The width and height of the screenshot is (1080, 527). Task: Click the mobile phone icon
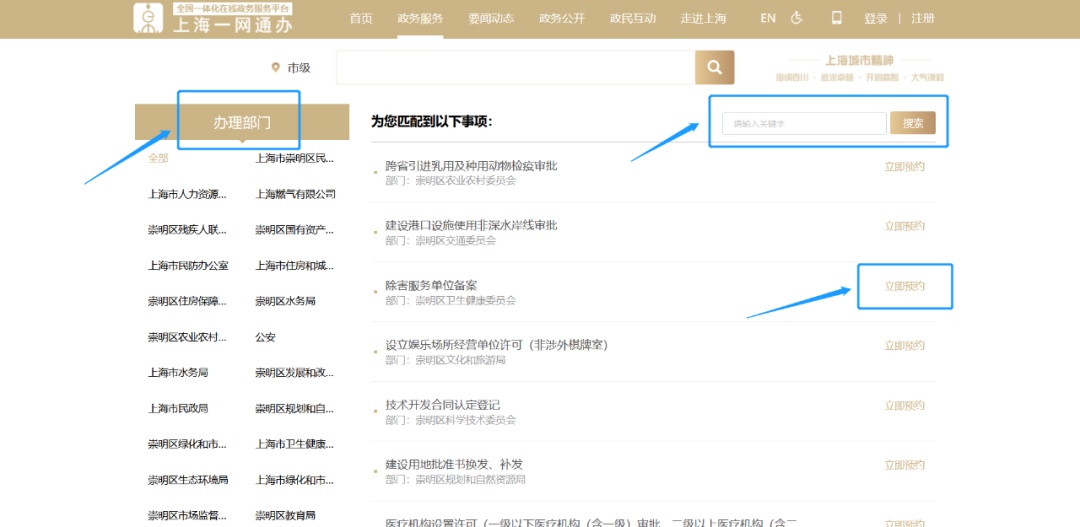pyautogui.click(x=837, y=18)
